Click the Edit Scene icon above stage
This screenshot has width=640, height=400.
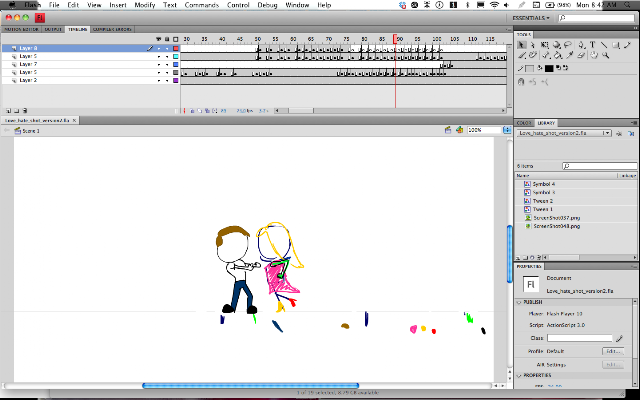(x=448, y=130)
